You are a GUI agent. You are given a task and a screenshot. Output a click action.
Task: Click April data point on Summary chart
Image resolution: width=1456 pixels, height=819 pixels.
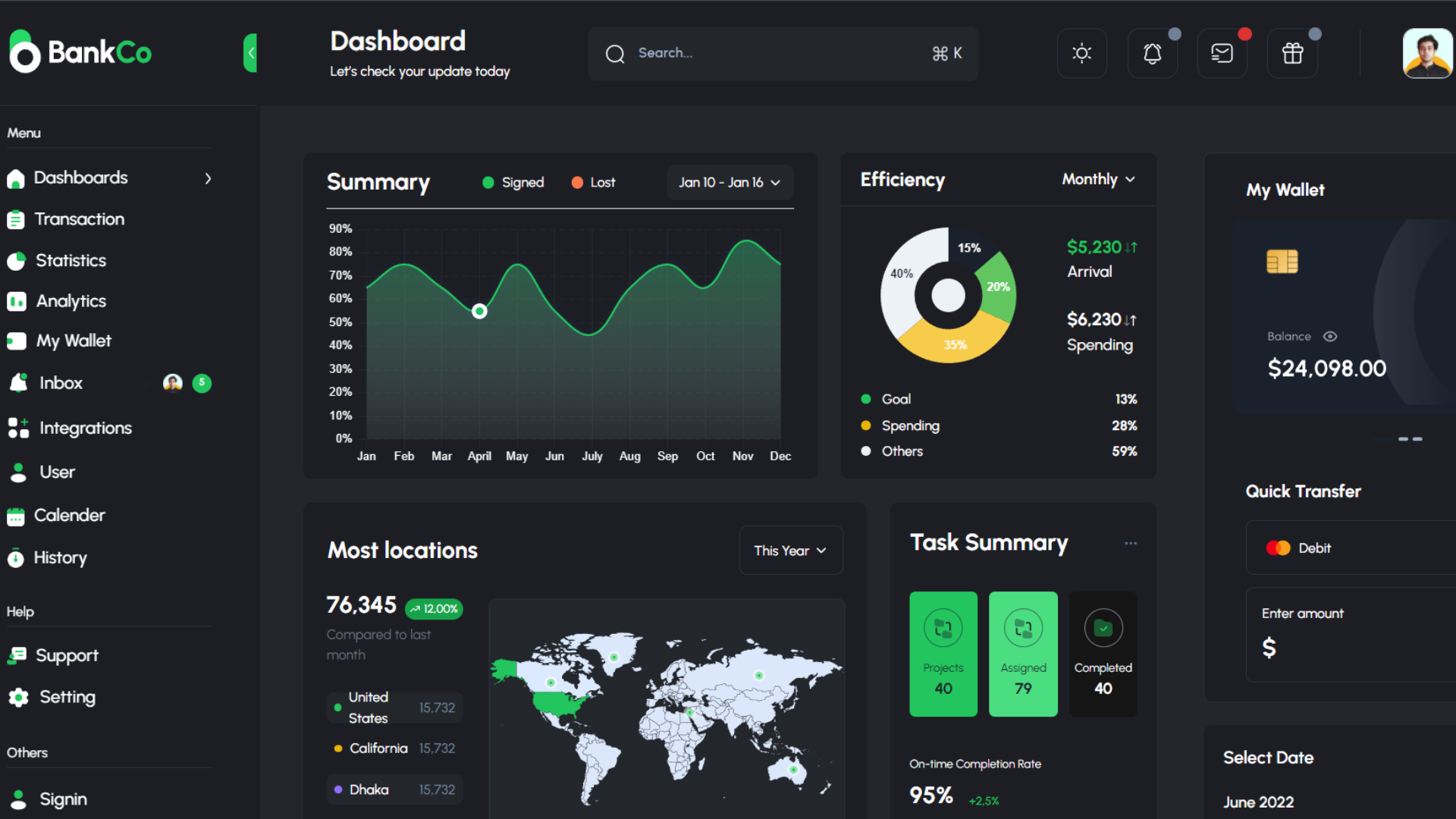[x=479, y=311]
